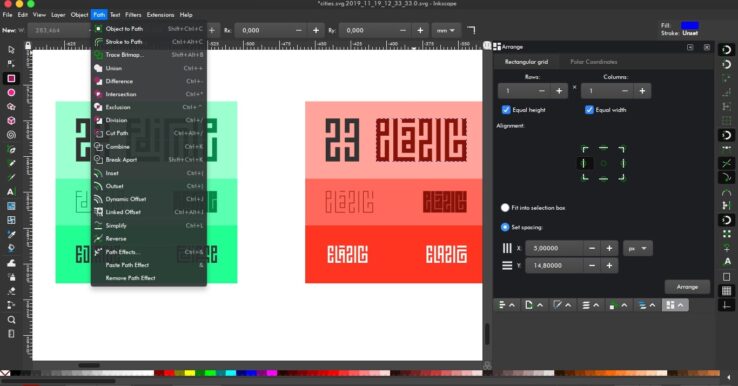This screenshot has height=386, width=738.
Task: Choose Stroke to Path menu entry
Action: click(x=149, y=42)
